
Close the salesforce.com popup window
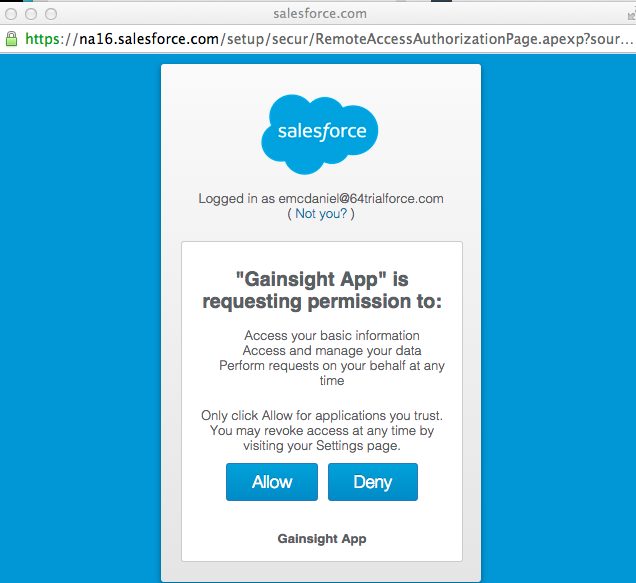[x=11, y=14]
